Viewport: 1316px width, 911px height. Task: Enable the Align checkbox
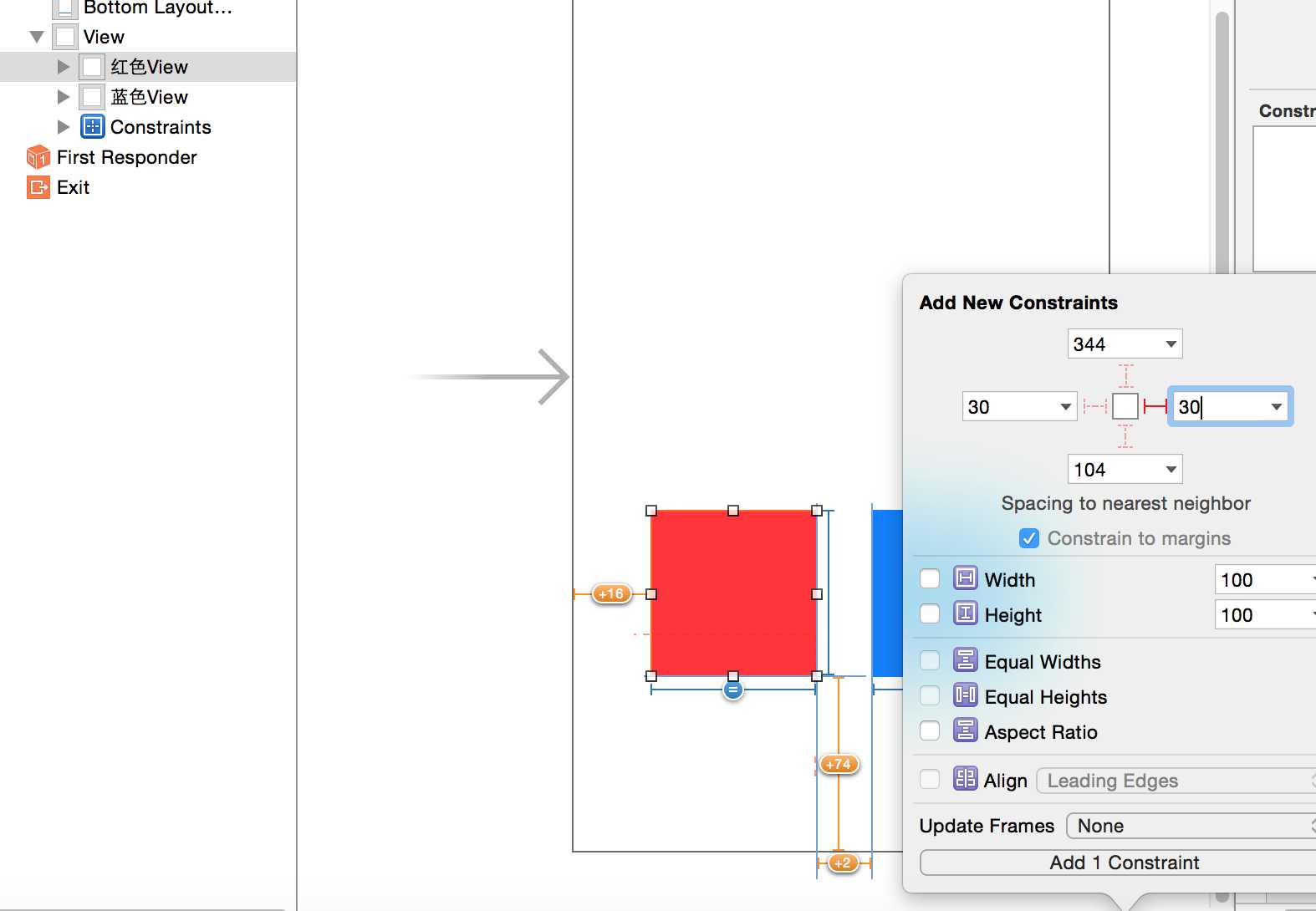click(x=930, y=779)
